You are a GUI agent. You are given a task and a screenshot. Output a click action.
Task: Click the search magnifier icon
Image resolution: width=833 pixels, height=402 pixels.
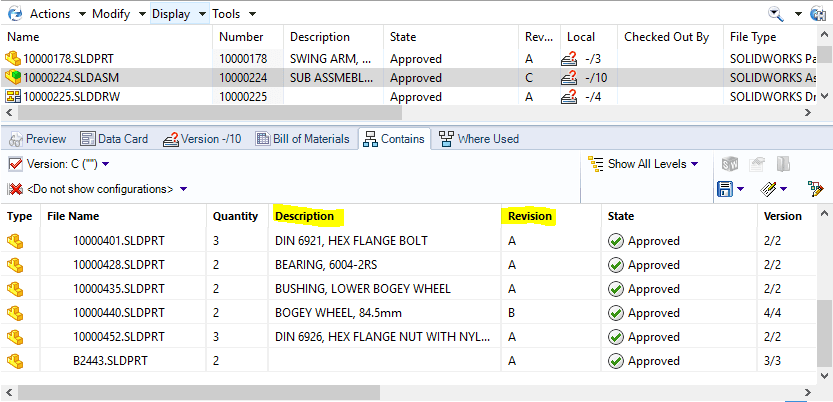coord(776,14)
